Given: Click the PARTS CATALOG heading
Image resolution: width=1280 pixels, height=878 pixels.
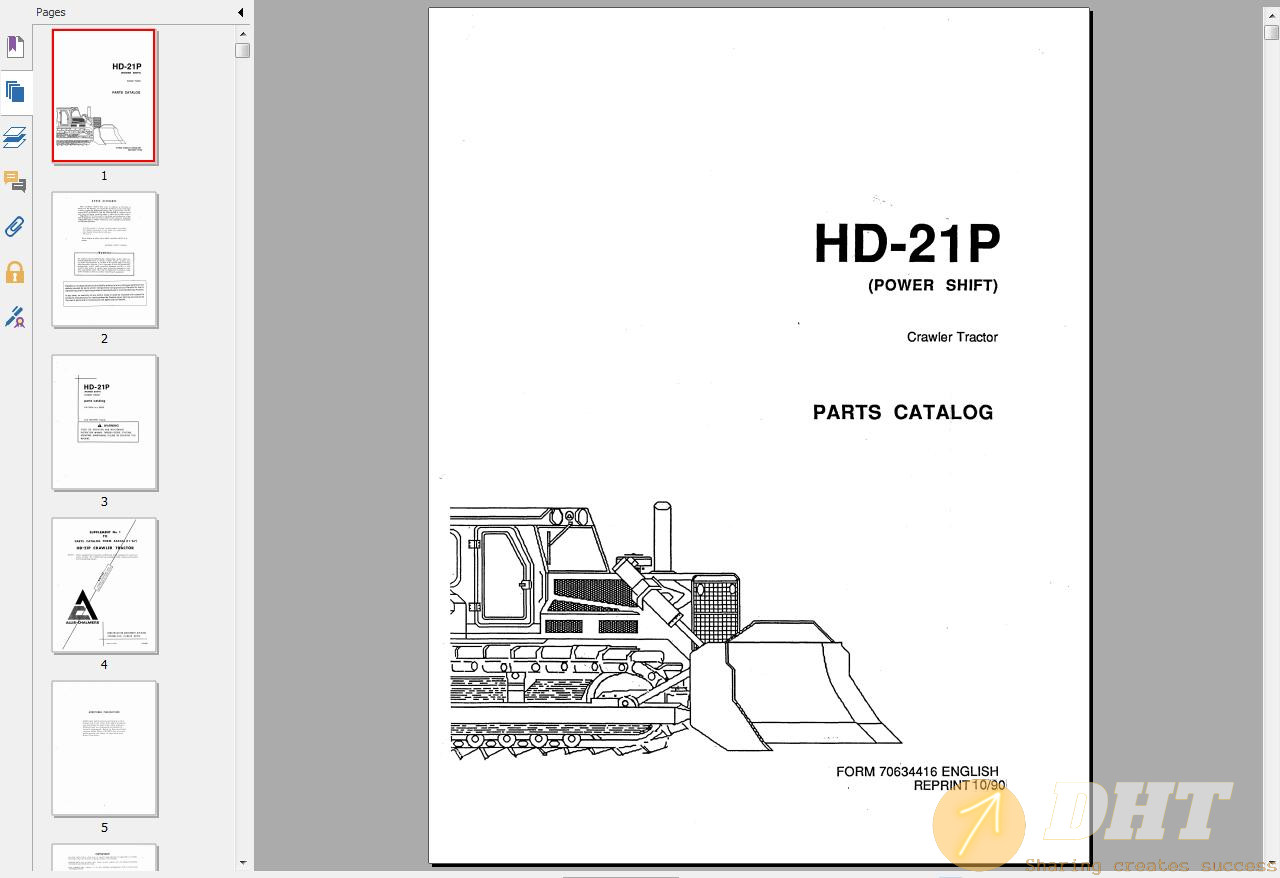Looking at the screenshot, I should [x=903, y=412].
